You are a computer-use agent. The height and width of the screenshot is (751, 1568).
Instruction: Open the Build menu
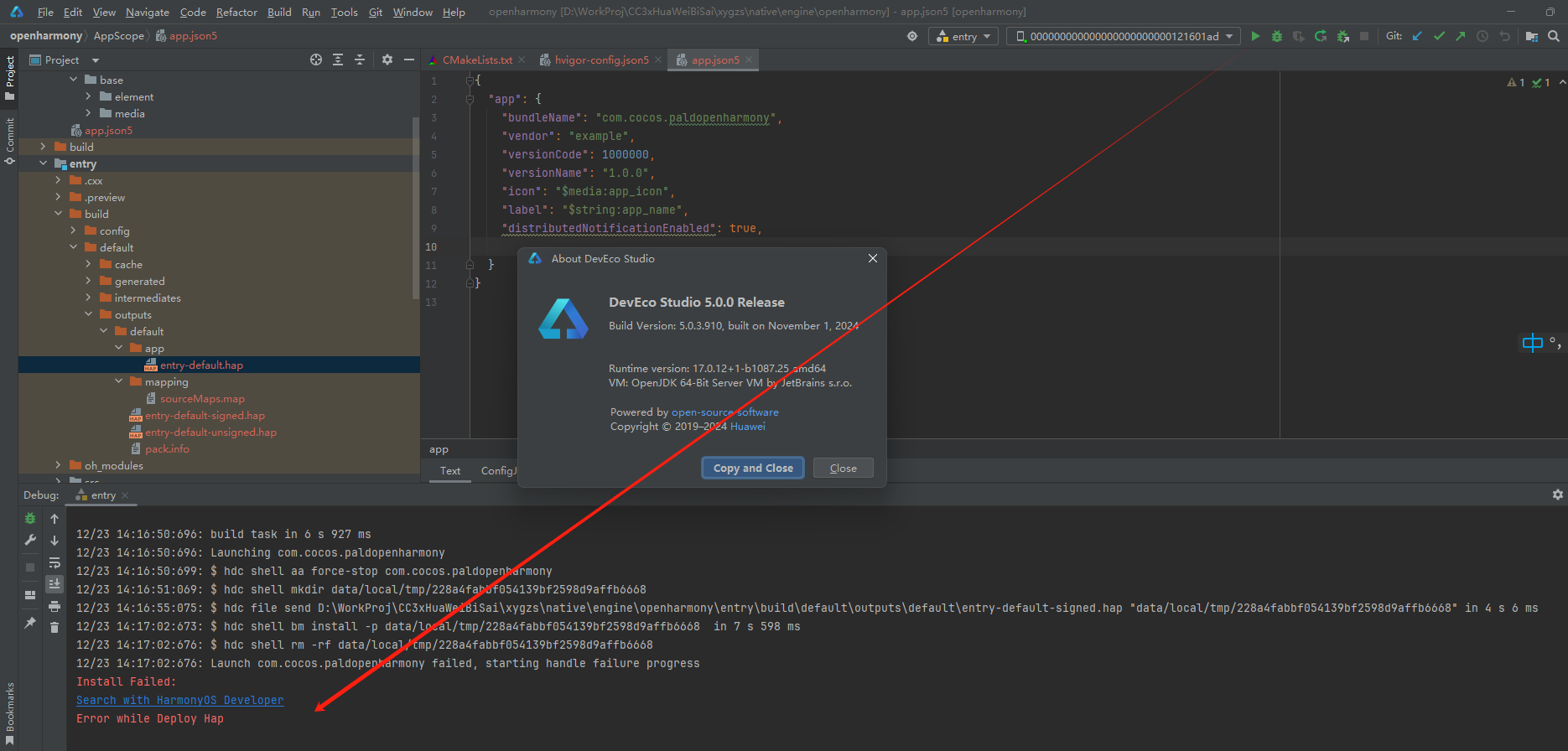point(279,12)
